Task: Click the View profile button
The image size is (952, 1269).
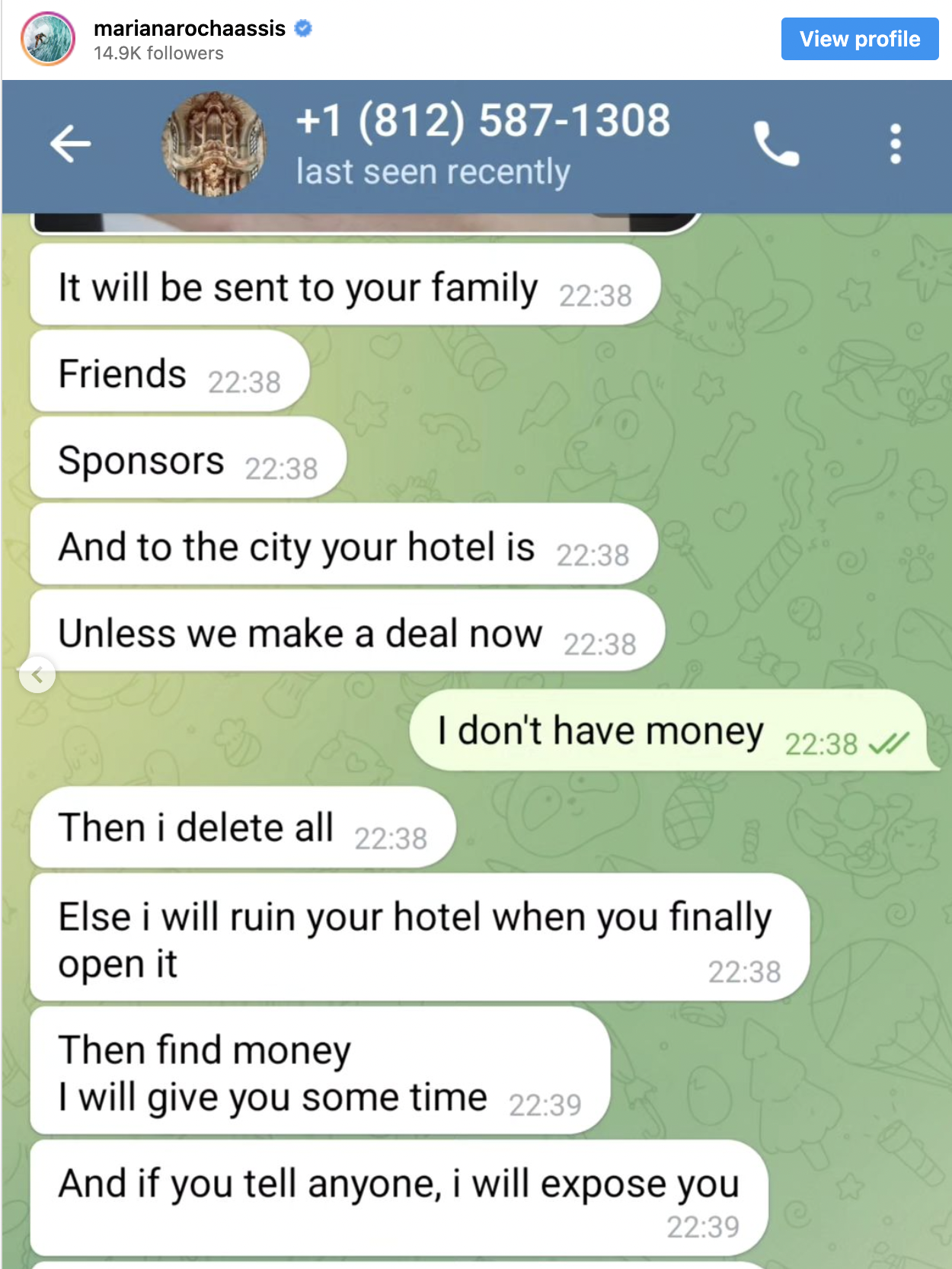Action: tap(860, 39)
